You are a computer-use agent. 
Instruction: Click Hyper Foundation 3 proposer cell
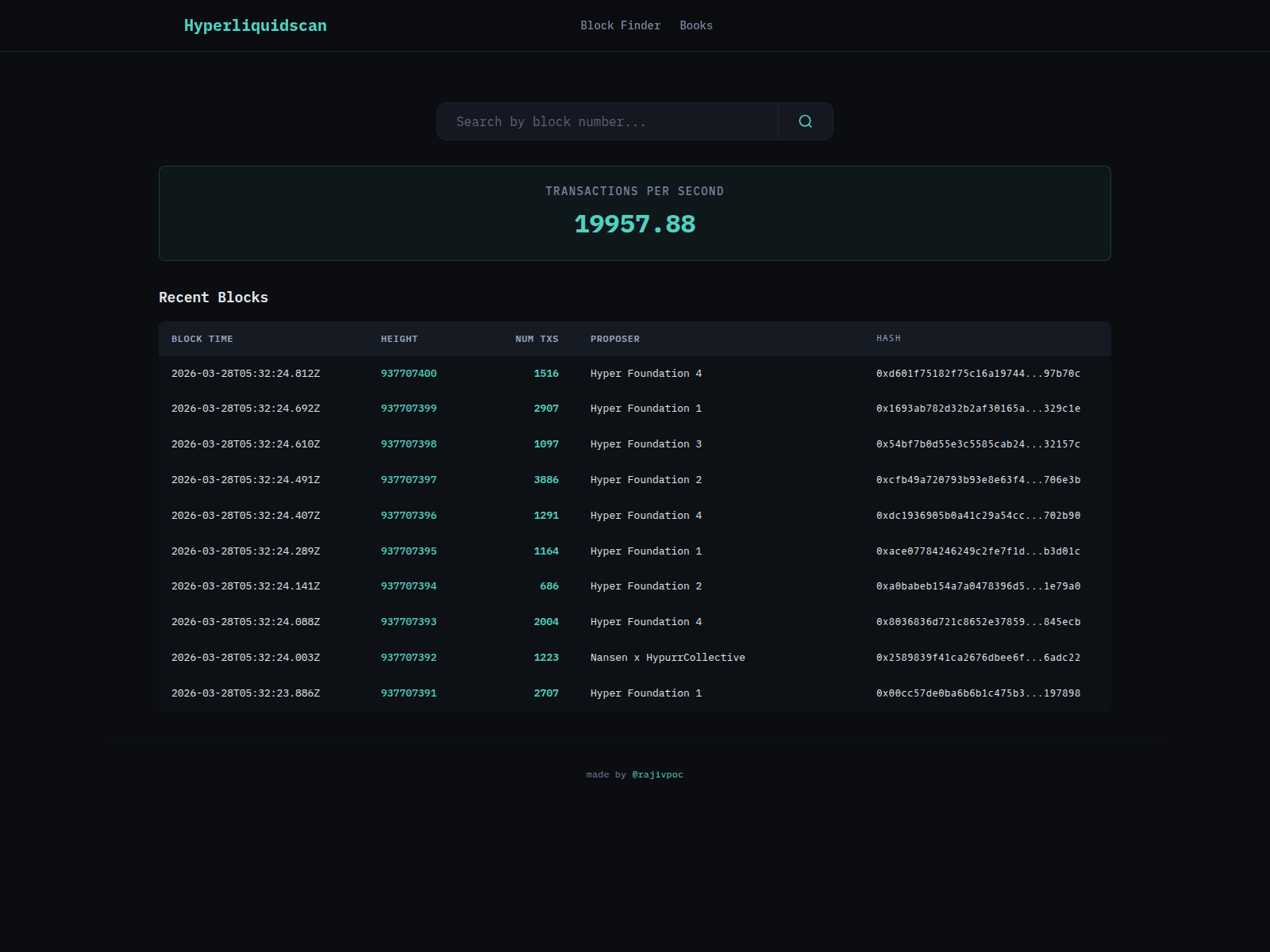(x=646, y=444)
